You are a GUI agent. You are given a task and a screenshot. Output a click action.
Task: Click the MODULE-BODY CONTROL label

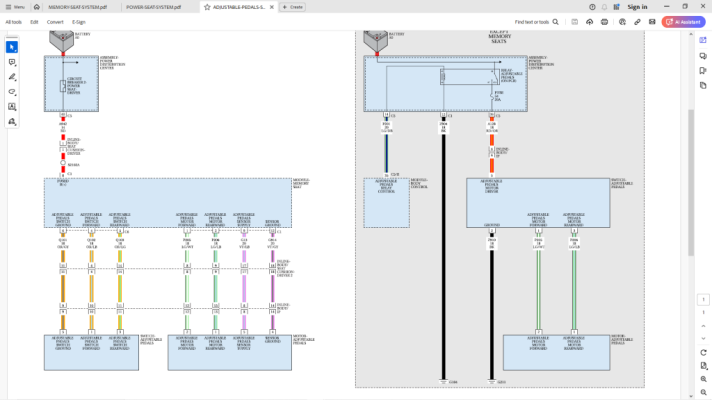419,183
